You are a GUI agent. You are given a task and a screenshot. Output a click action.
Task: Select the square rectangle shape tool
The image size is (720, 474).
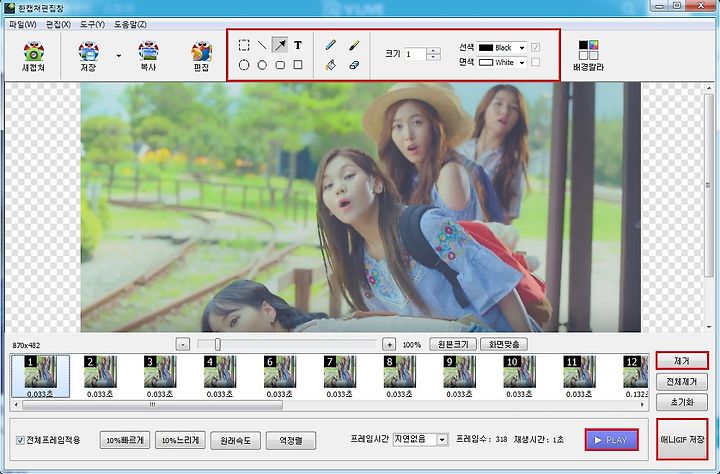pos(298,65)
